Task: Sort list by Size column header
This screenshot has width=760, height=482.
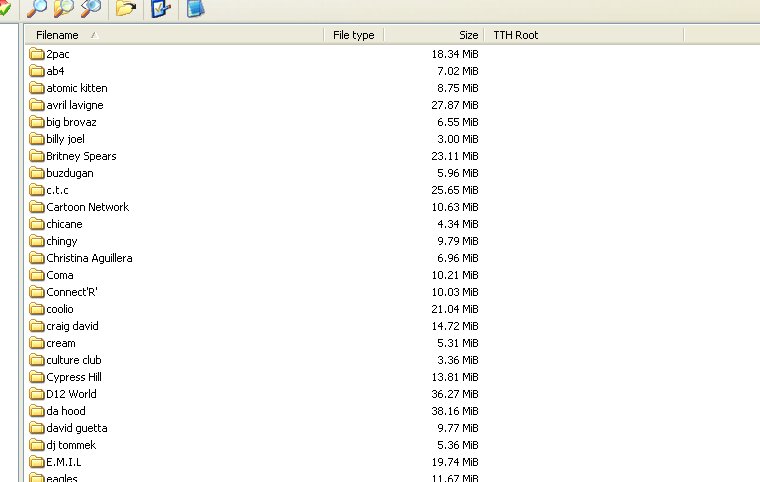Action: [468, 35]
